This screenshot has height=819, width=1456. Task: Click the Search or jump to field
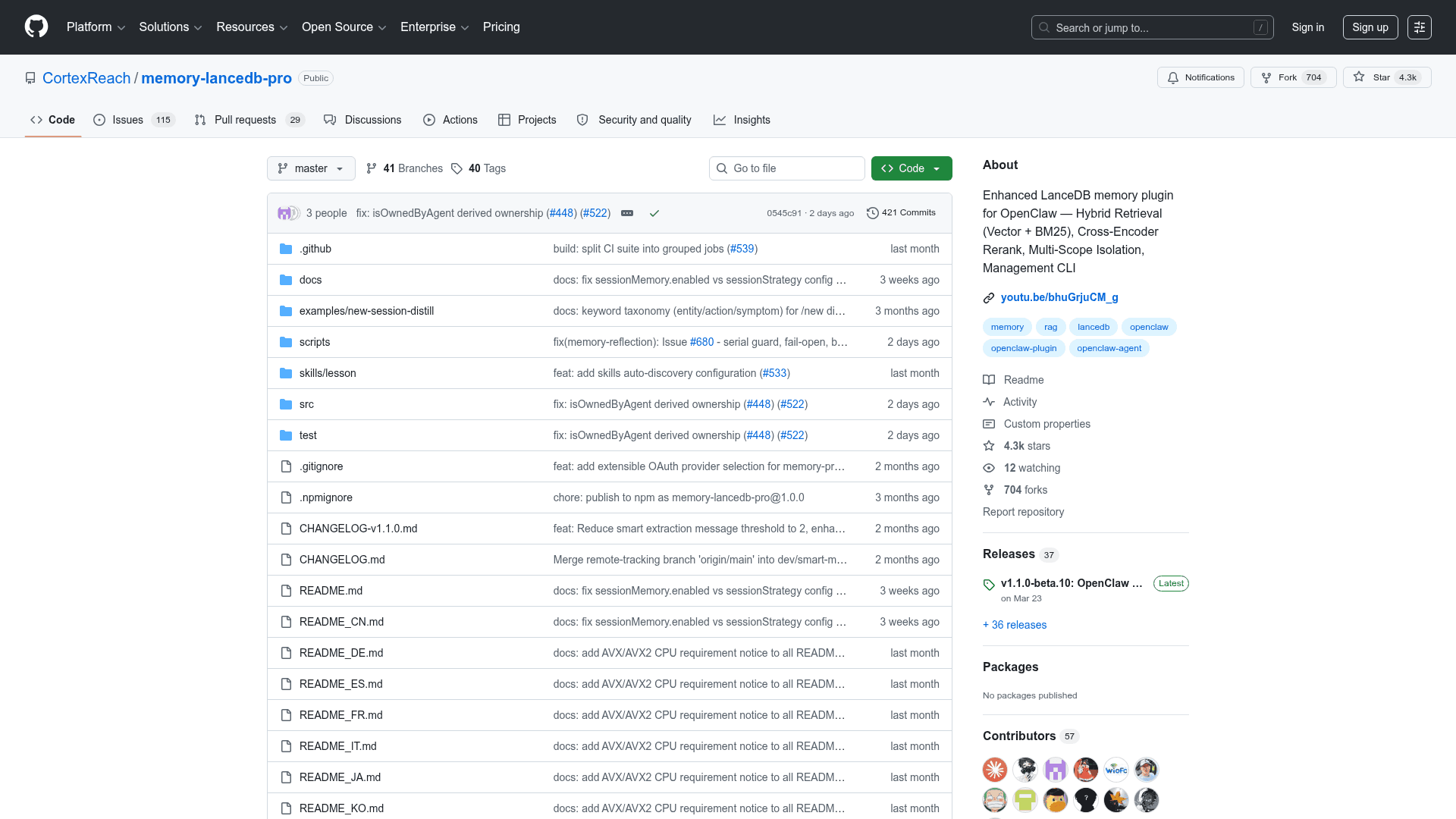pos(1152,27)
